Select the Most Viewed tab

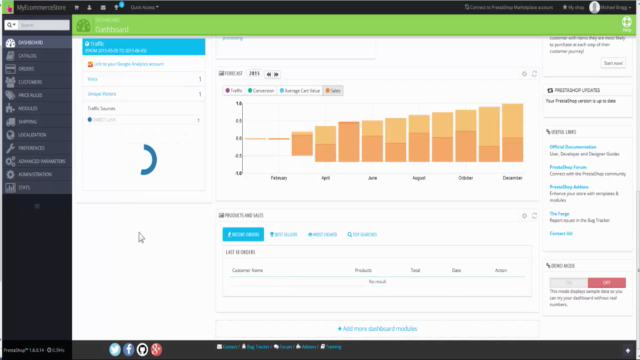(322, 234)
